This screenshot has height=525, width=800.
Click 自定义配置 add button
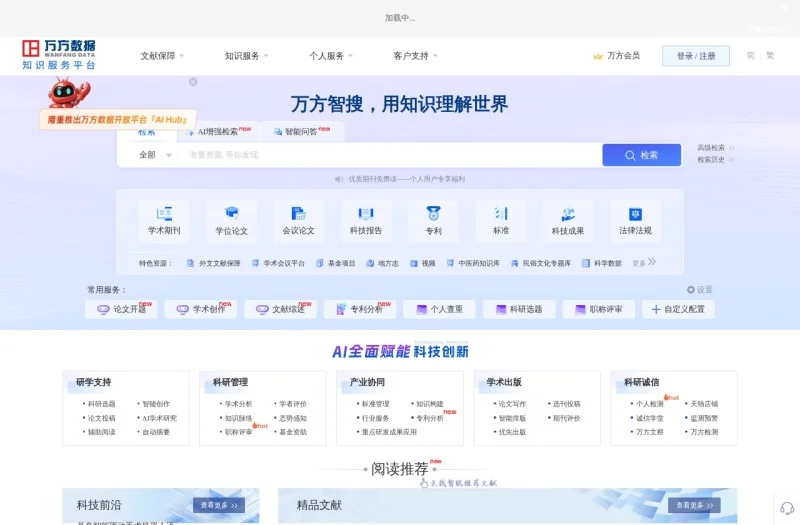678,309
